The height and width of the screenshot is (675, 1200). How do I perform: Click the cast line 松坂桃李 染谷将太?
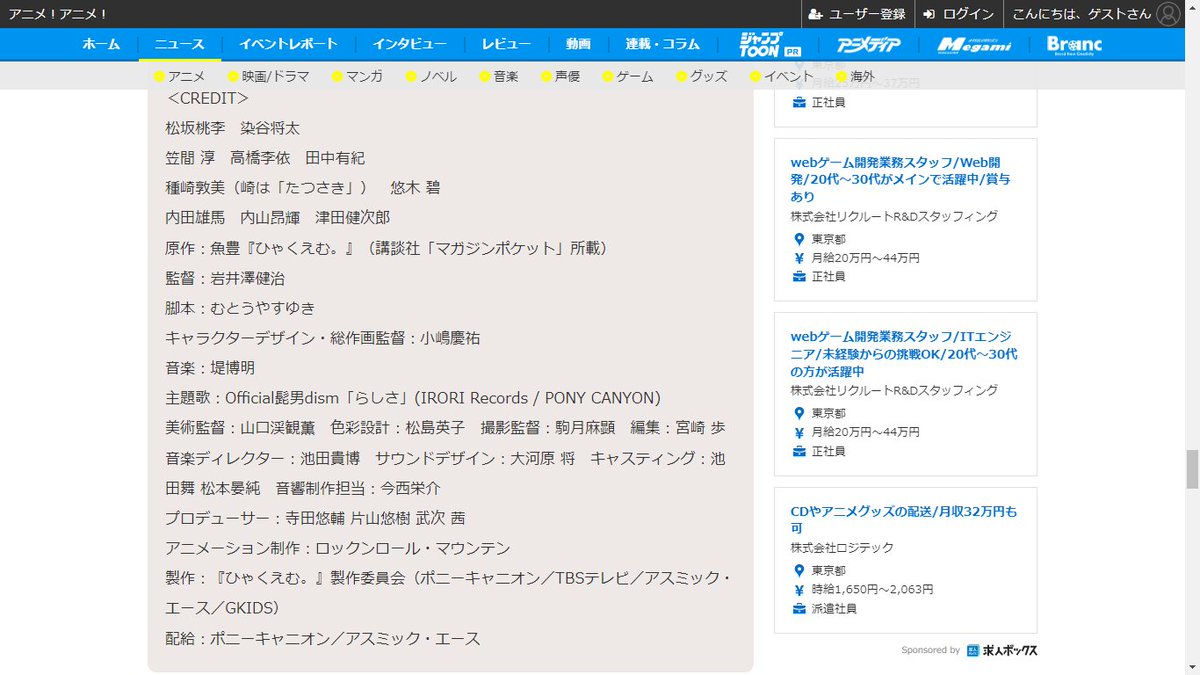tap(233, 128)
